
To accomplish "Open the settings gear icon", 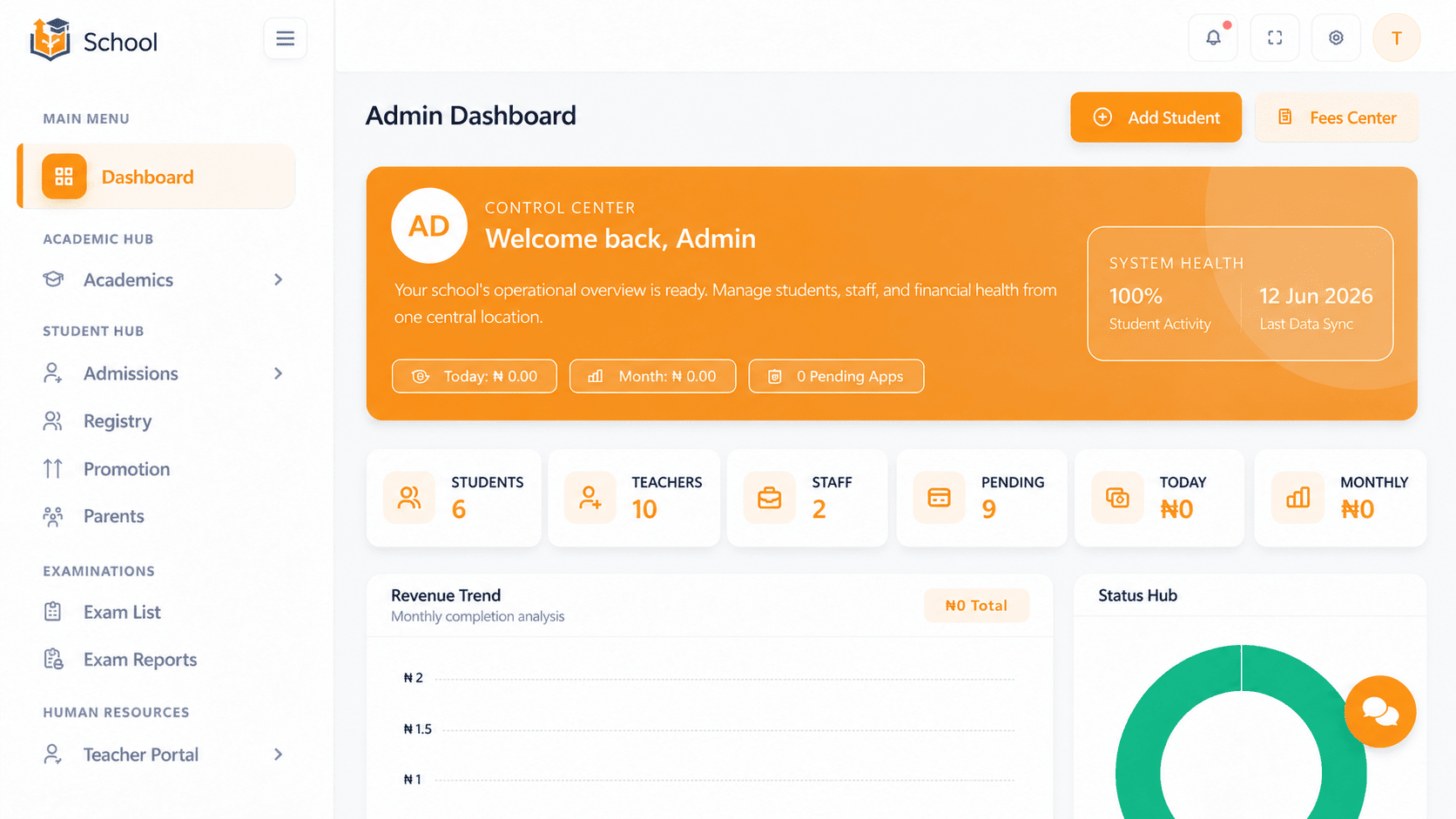I will pos(1336,37).
